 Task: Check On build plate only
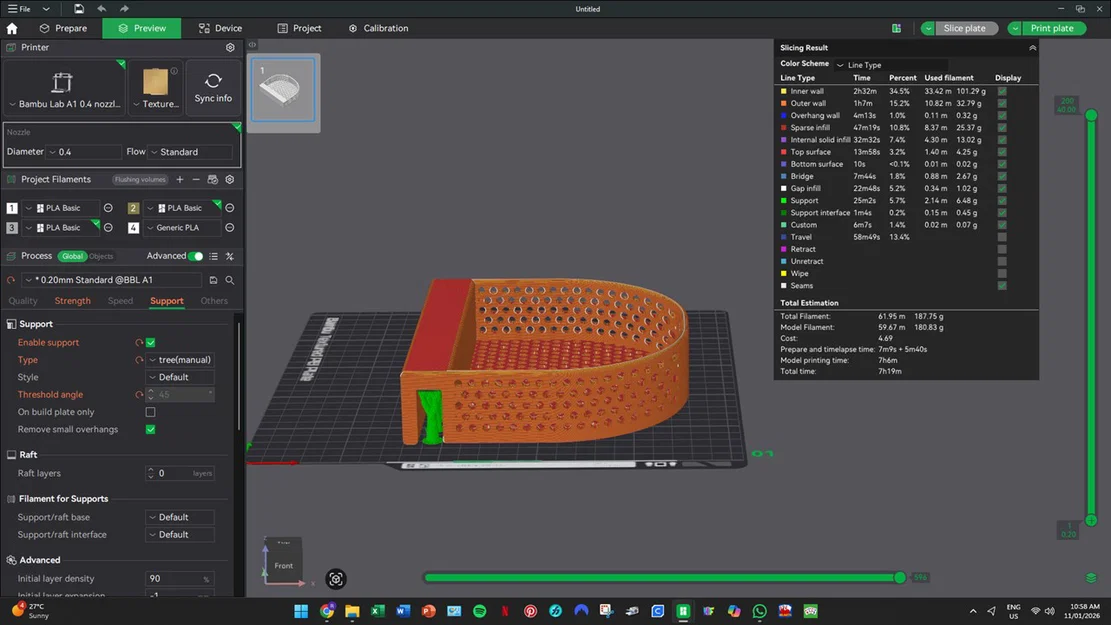150,412
